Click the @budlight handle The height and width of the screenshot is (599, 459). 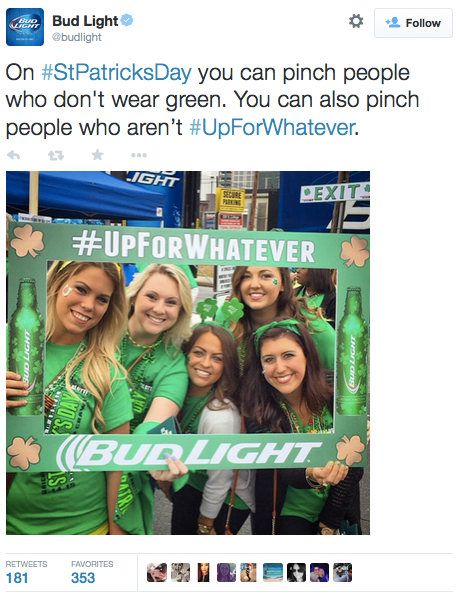77,37
